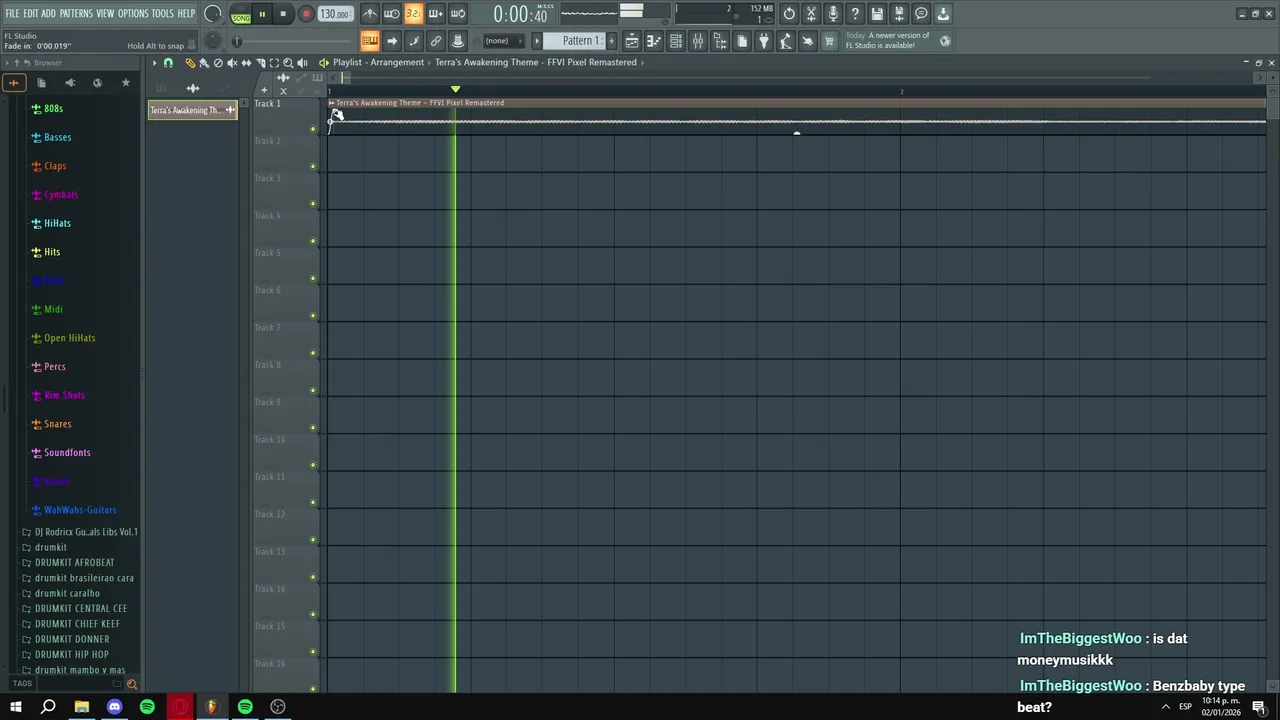Open the OPTIONS menu
Screen dimensions: 1280x720
coord(133,14)
